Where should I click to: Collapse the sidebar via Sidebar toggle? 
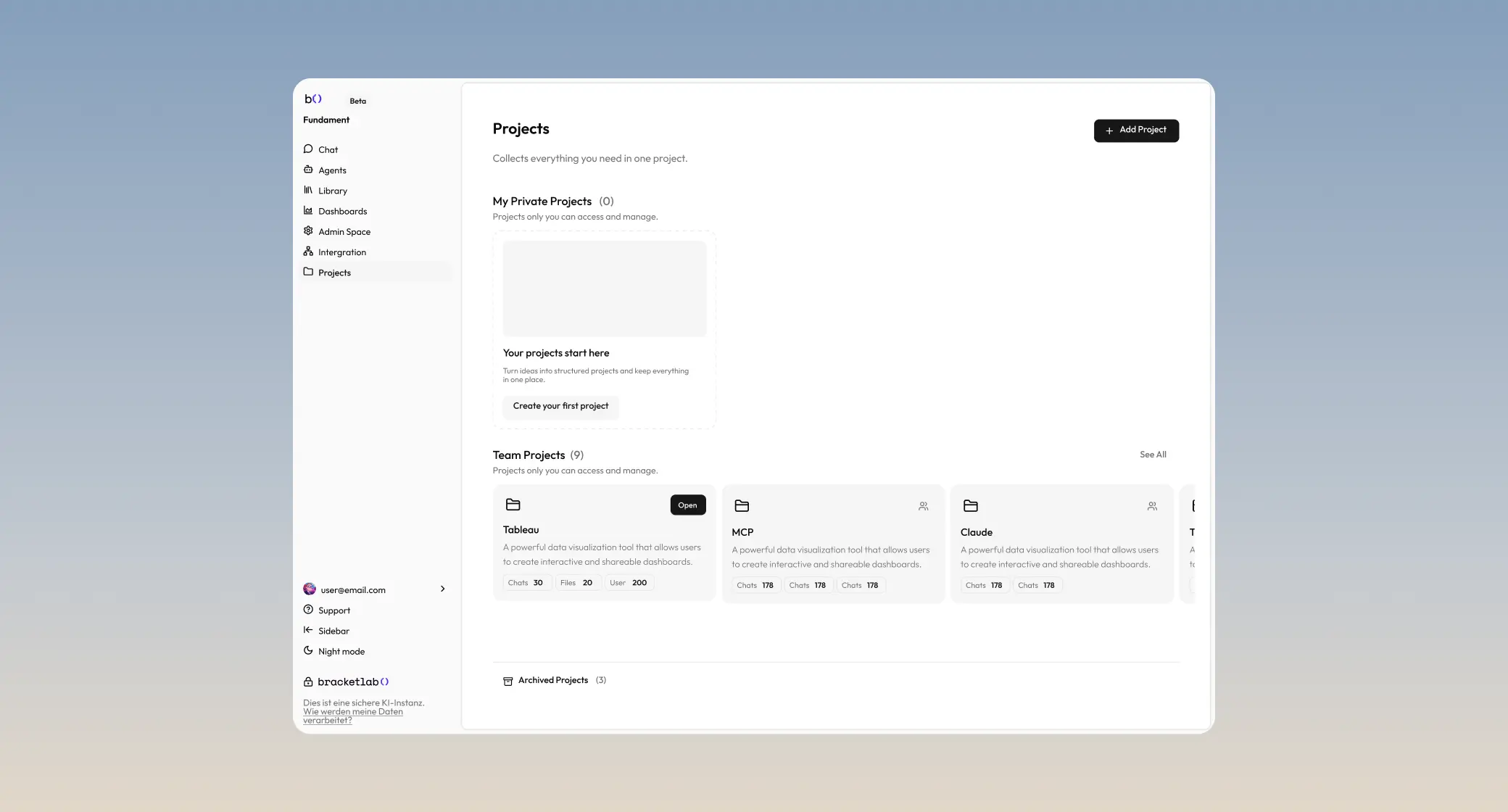(333, 631)
